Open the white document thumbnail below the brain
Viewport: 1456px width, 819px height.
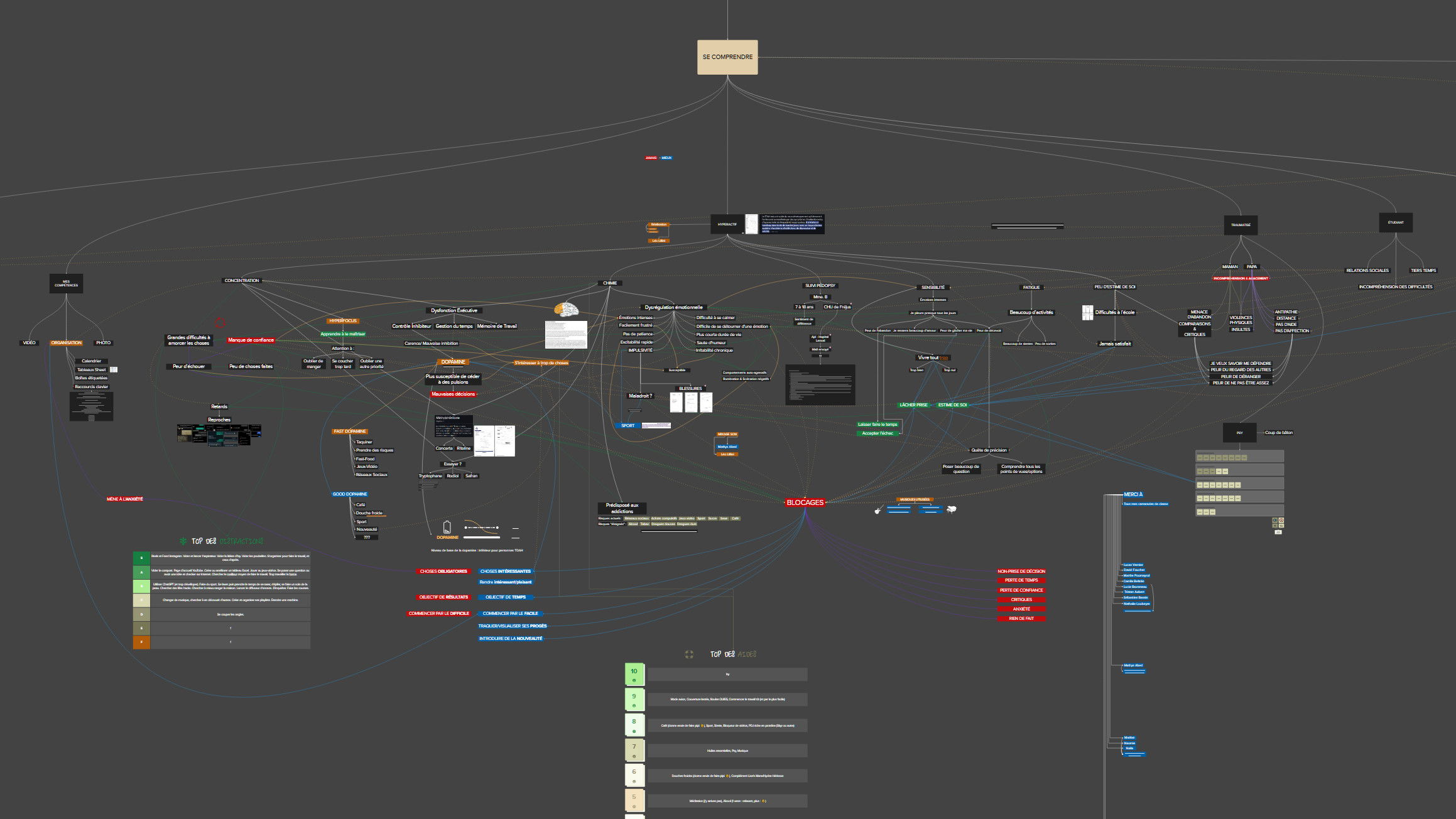565,335
